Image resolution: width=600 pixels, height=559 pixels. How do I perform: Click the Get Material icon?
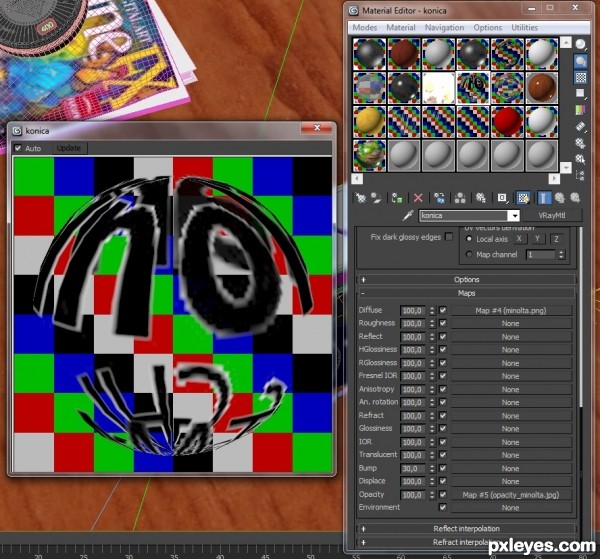pyautogui.click(x=360, y=198)
